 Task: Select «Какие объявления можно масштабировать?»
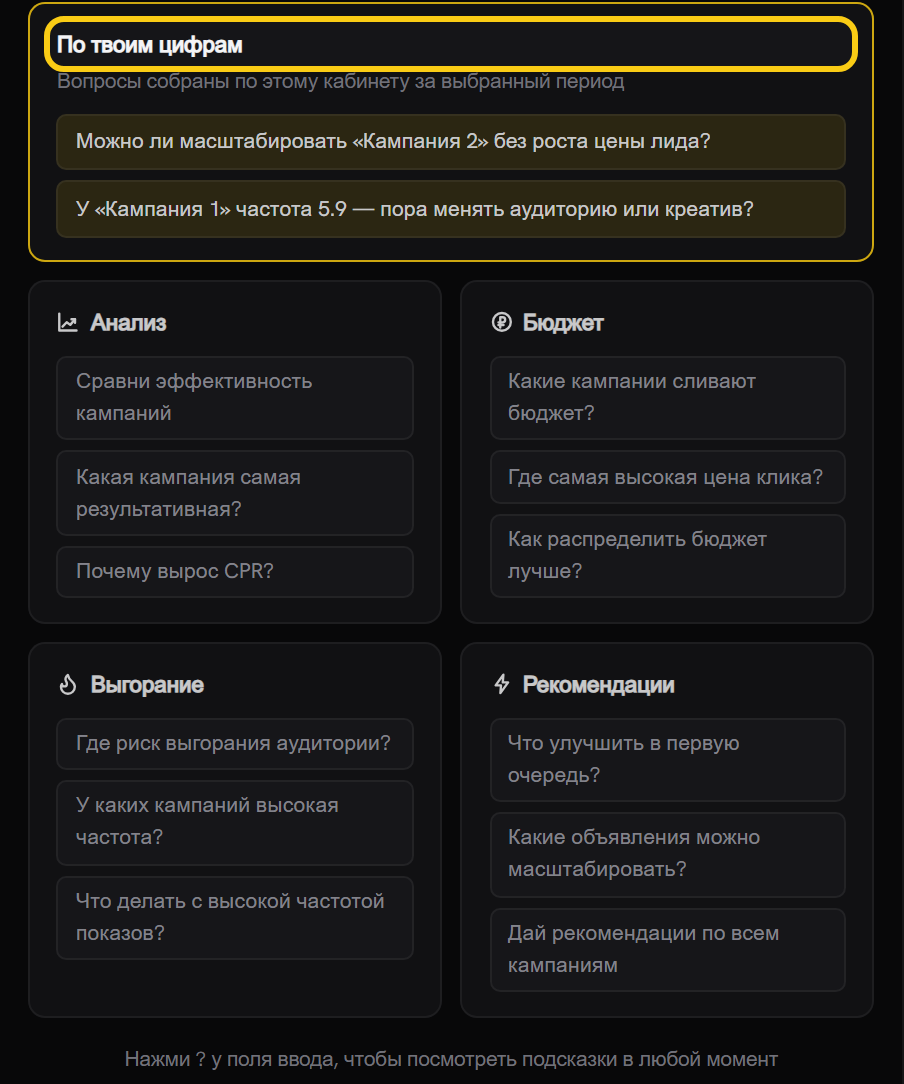tap(668, 854)
